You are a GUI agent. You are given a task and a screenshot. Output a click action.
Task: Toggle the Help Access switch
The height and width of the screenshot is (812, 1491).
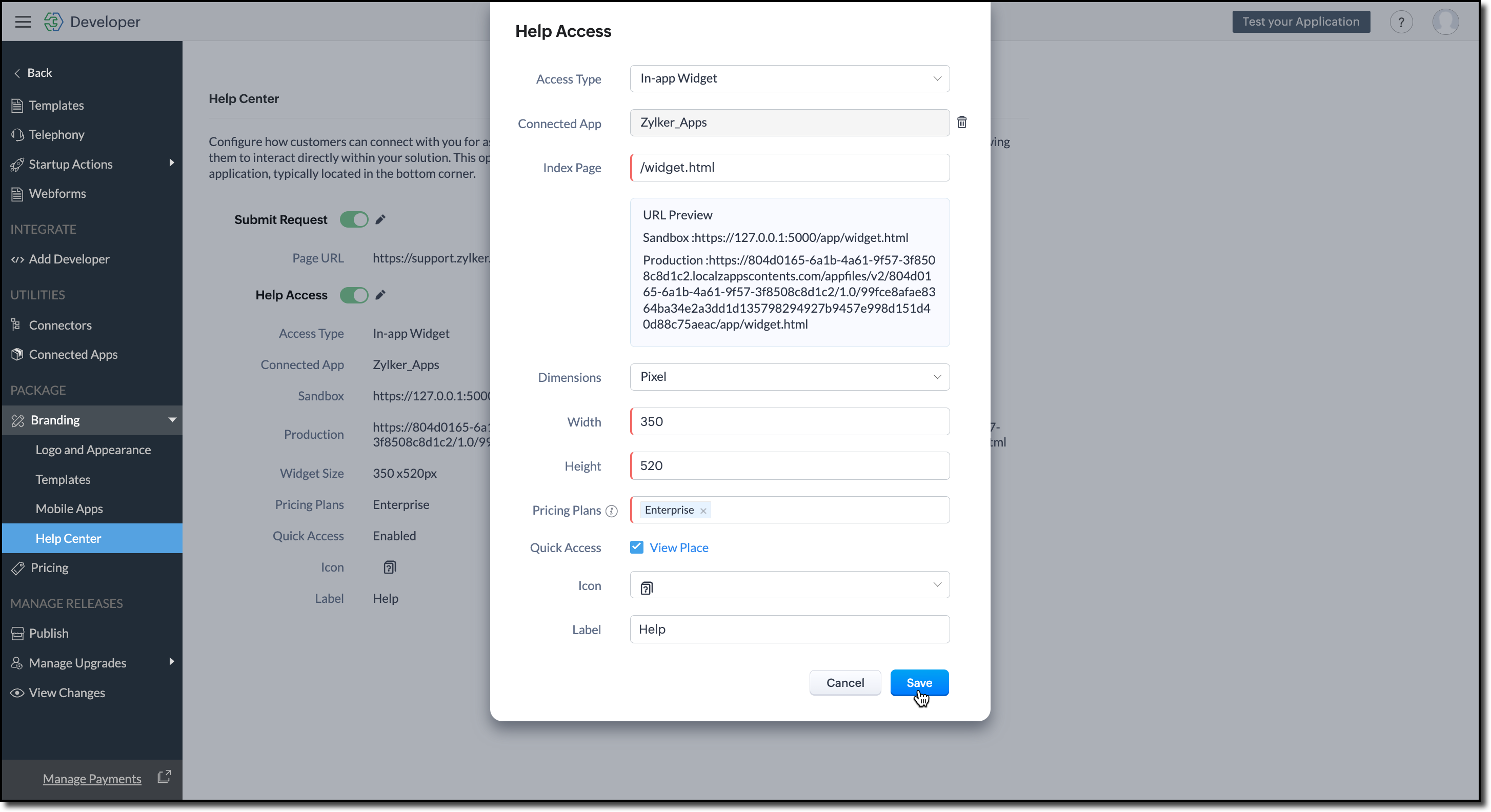point(354,295)
